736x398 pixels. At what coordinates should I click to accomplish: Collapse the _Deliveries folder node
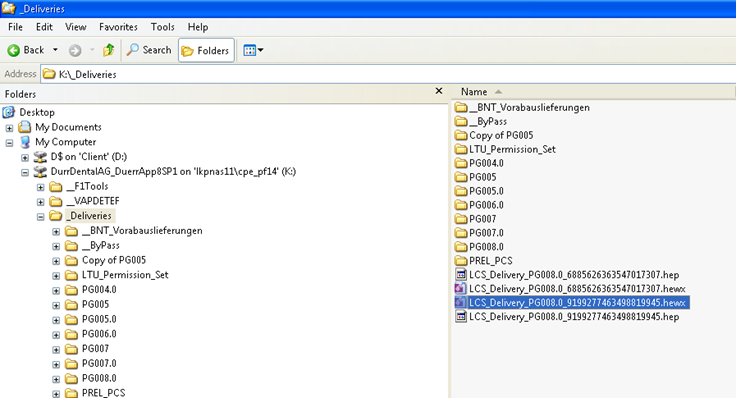tap(41, 217)
